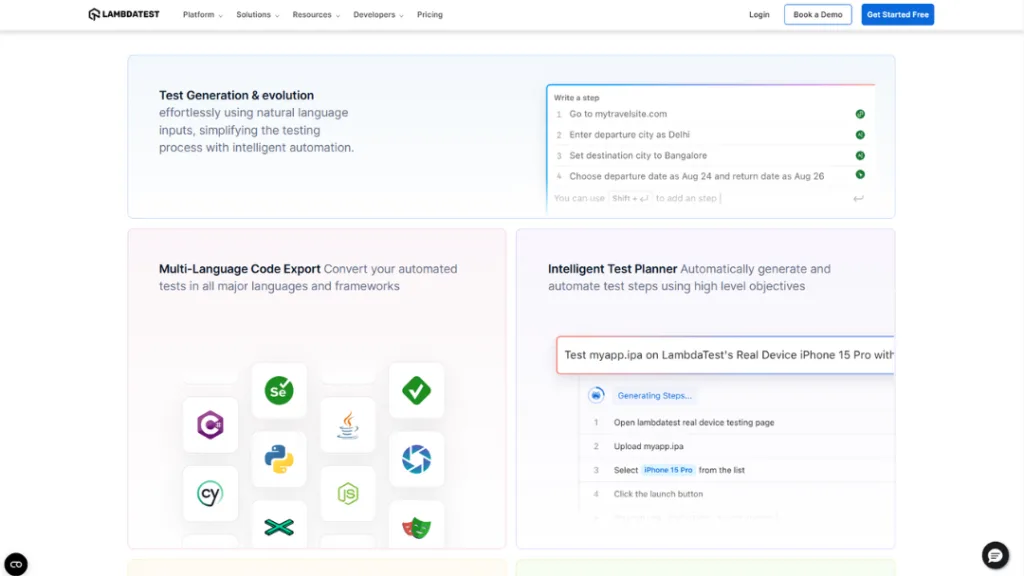Select step 'Set destination city to Bangalore'
This screenshot has height=576, width=1024.
click(x=637, y=155)
